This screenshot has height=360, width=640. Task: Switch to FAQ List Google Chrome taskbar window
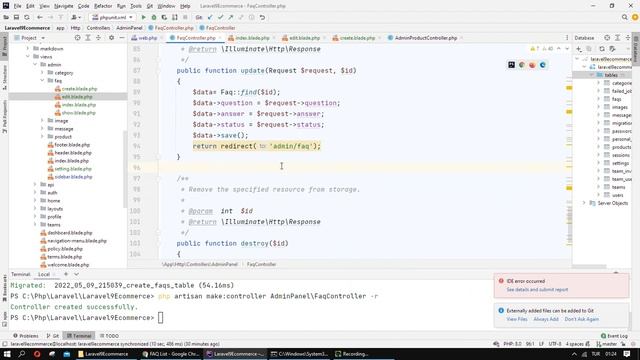(170, 354)
